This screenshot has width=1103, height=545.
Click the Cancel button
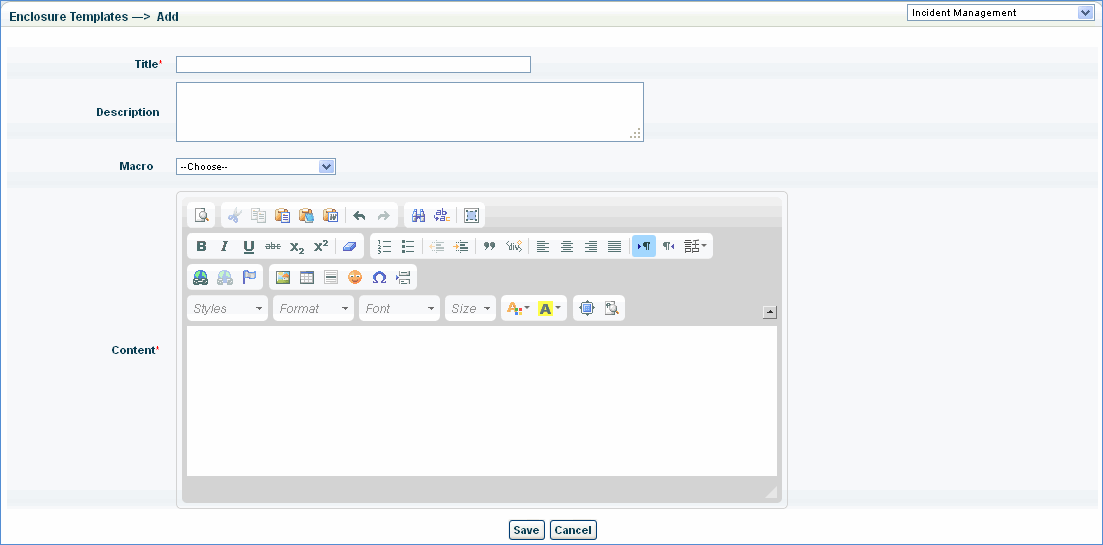coord(573,531)
